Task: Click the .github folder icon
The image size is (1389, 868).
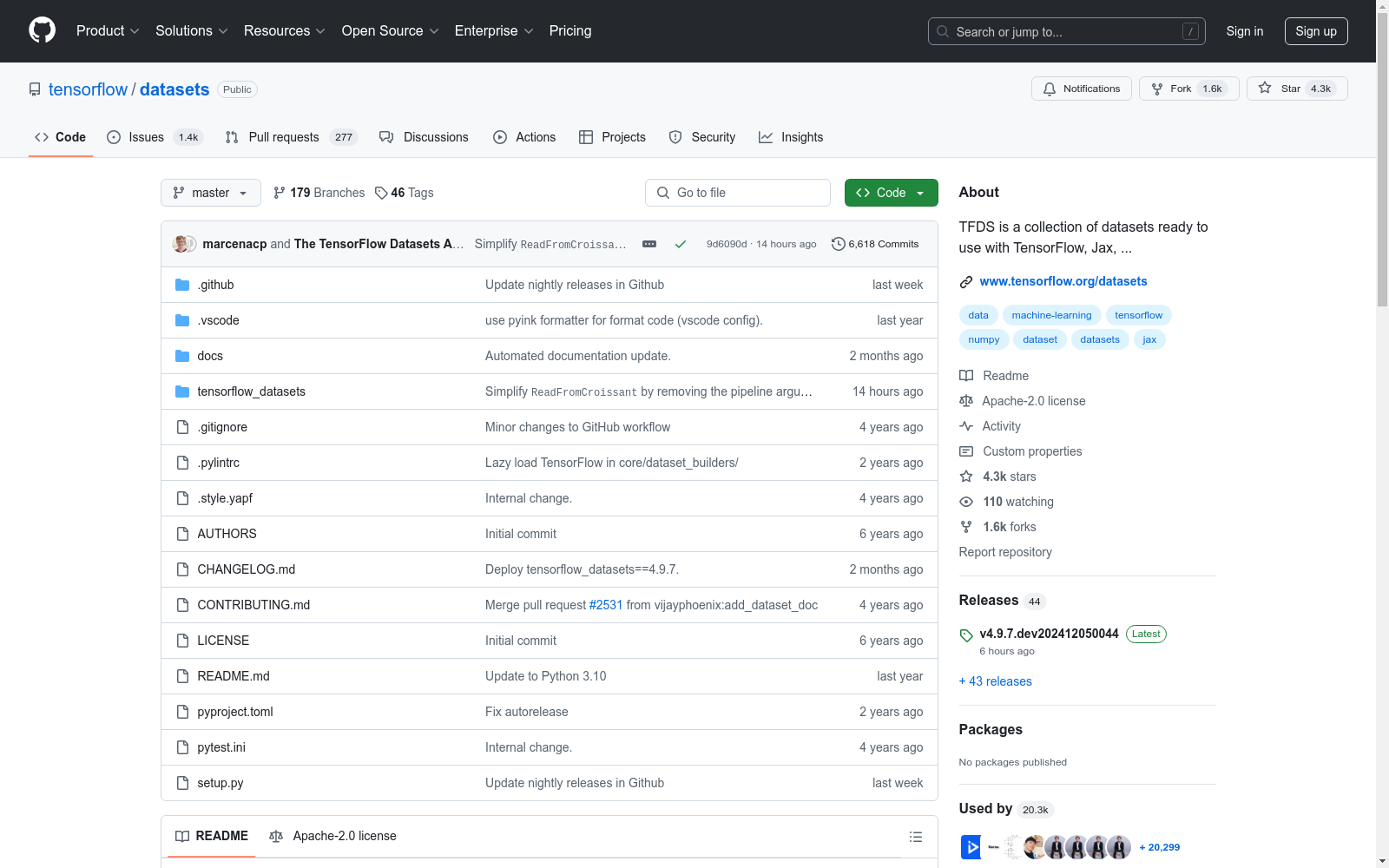Action: pos(182,285)
